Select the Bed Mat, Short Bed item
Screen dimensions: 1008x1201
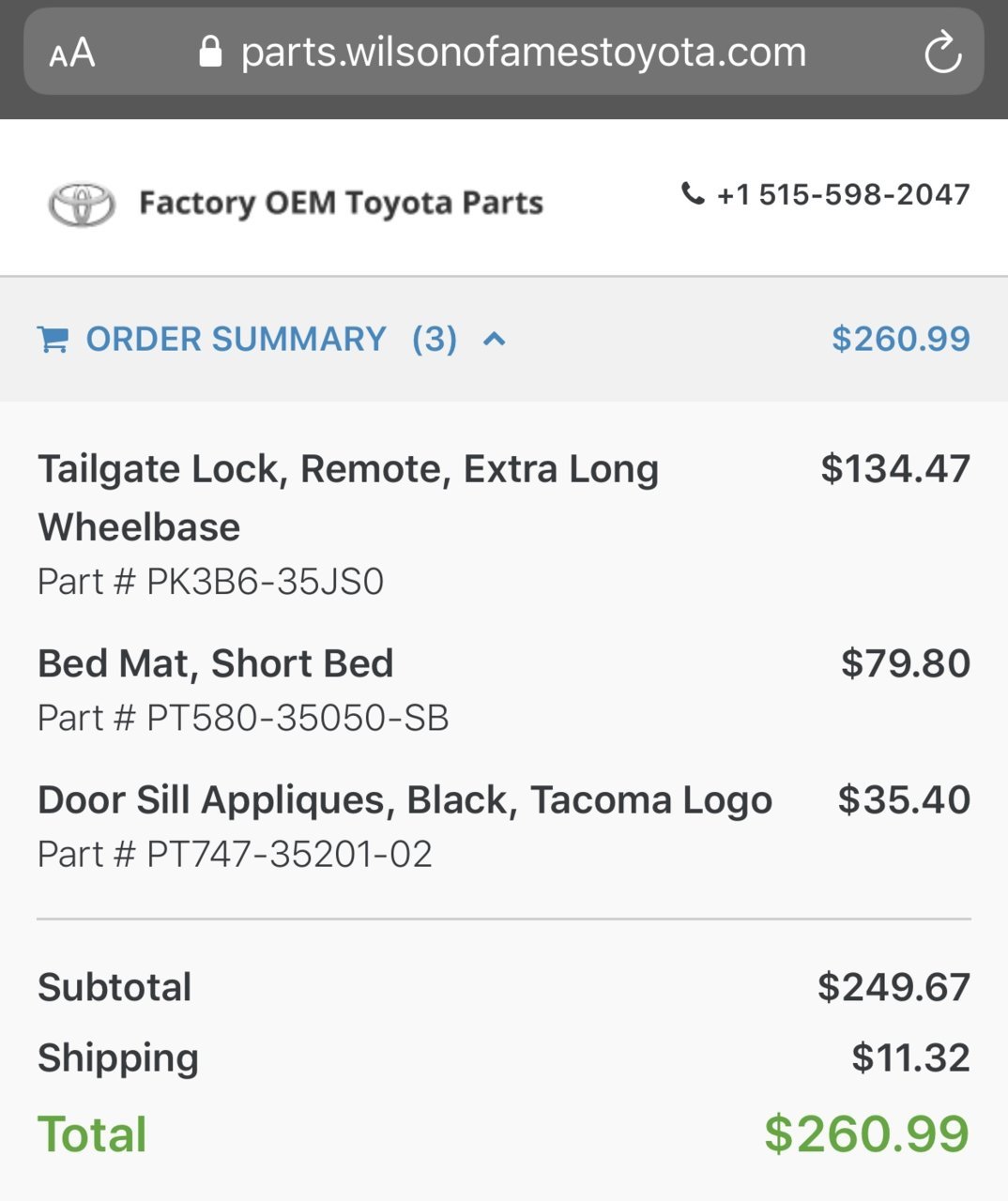point(216,663)
